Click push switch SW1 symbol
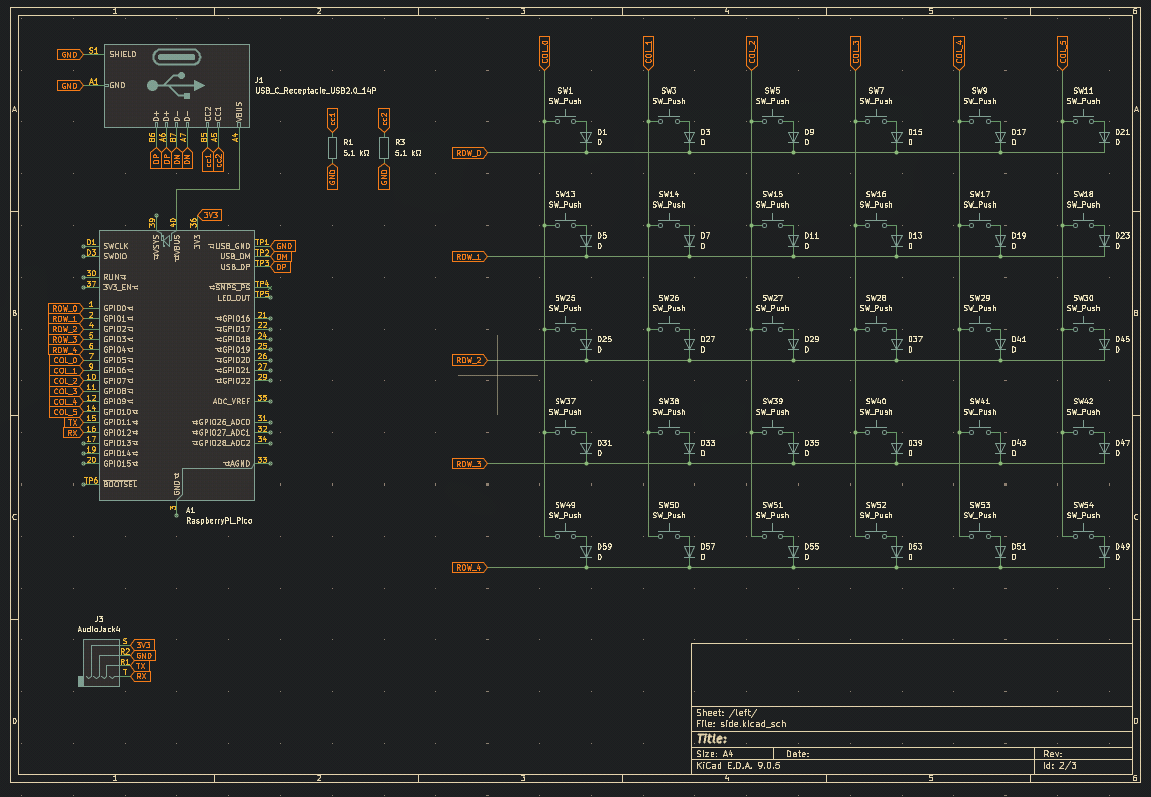 point(564,120)
